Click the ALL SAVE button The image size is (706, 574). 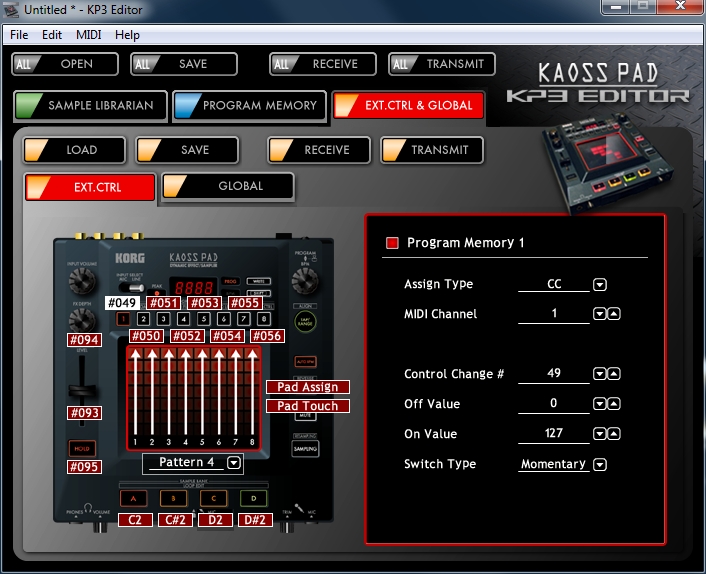tap(184, 64)
